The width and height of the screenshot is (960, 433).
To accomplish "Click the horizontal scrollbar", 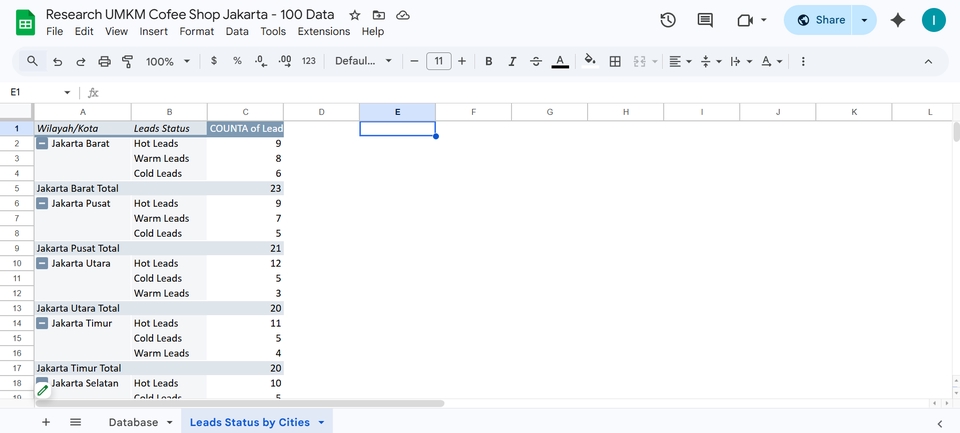I will click(239, 404).
